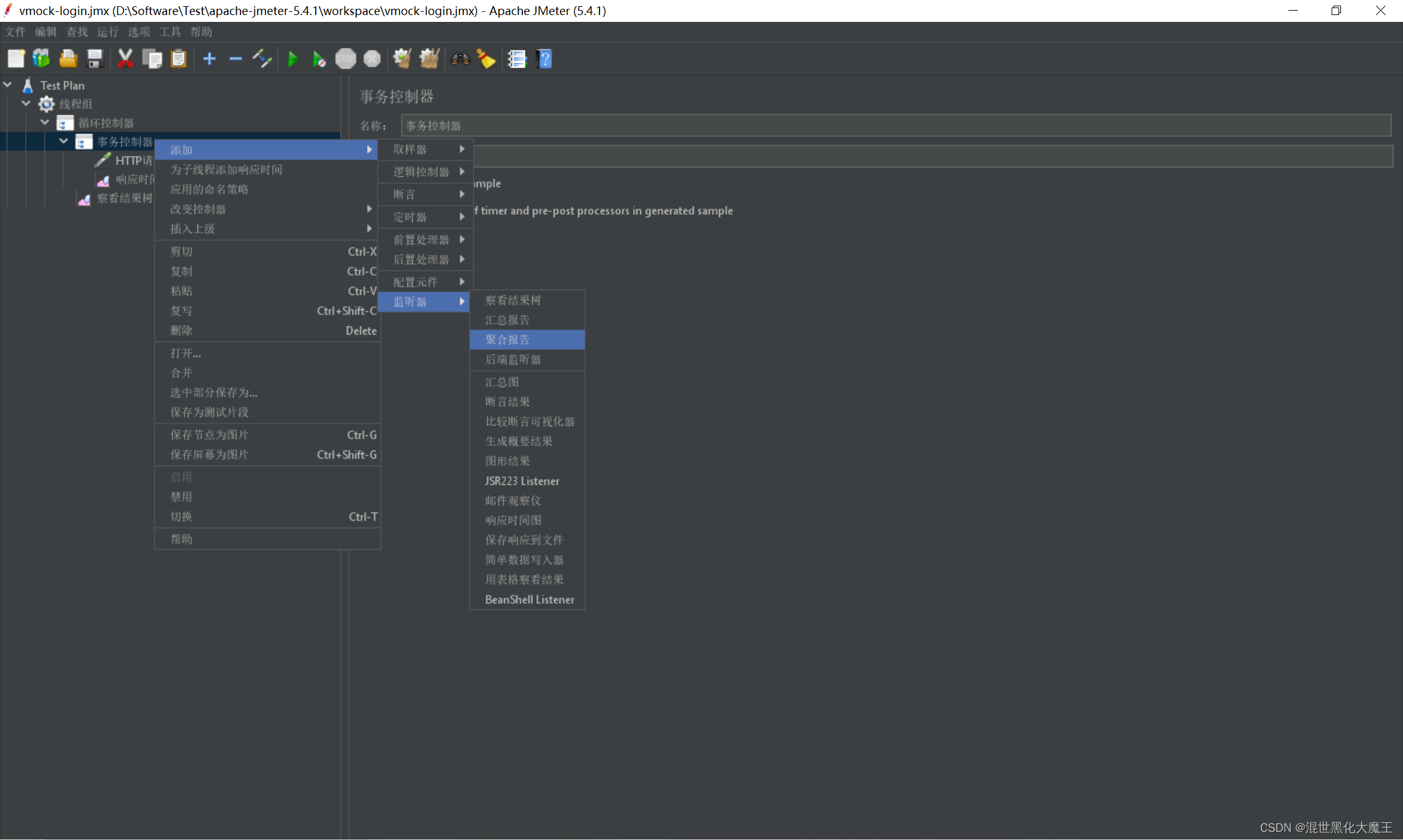
Task: Click the Function Helper list icon
Action: [517, 59]
